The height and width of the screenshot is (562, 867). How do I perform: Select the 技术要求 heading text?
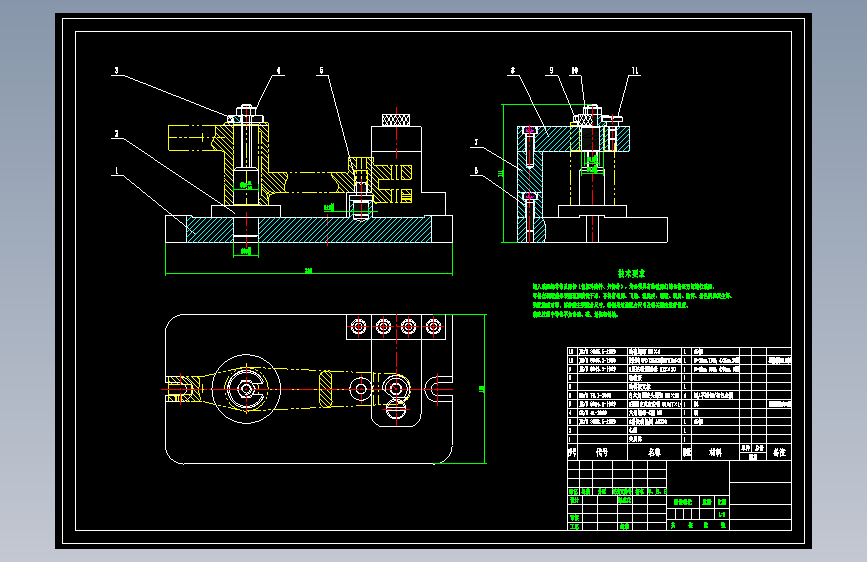click(x=631, y=273)
